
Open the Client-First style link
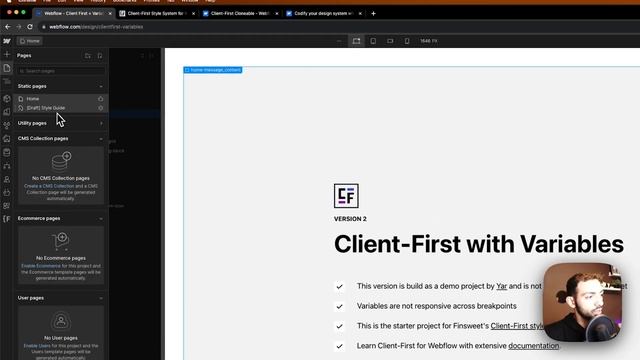click(517, 326)
